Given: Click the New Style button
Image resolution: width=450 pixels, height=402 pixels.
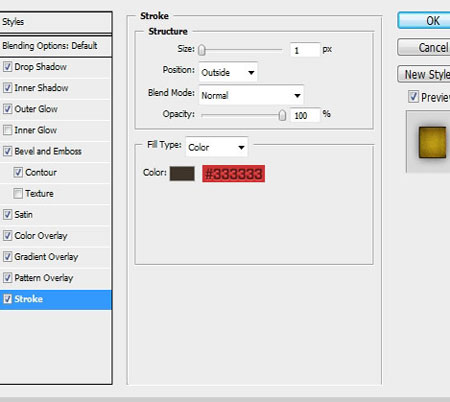Looking at the screenshot, I should [x=424, y=74].
